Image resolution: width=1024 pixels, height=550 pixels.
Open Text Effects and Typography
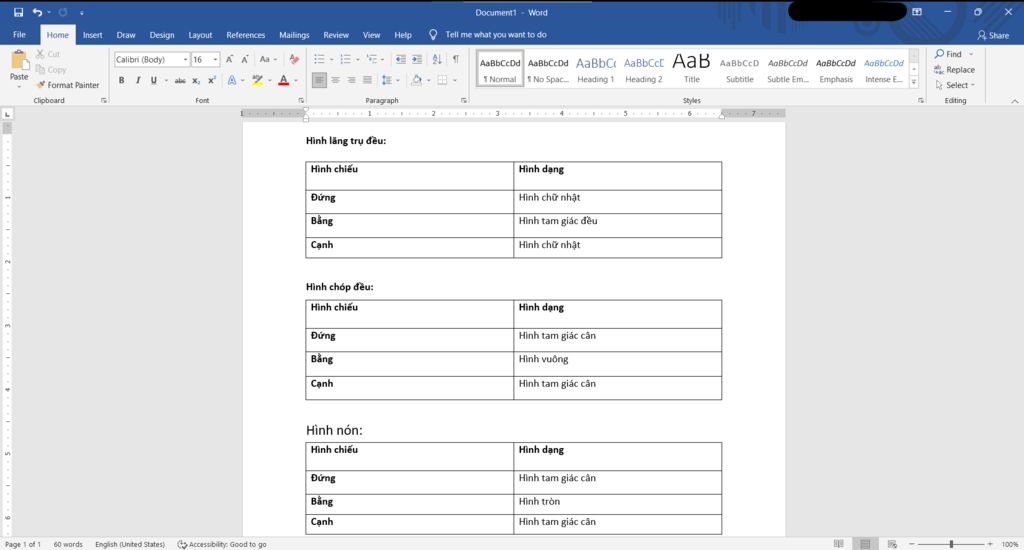point(232,80)
